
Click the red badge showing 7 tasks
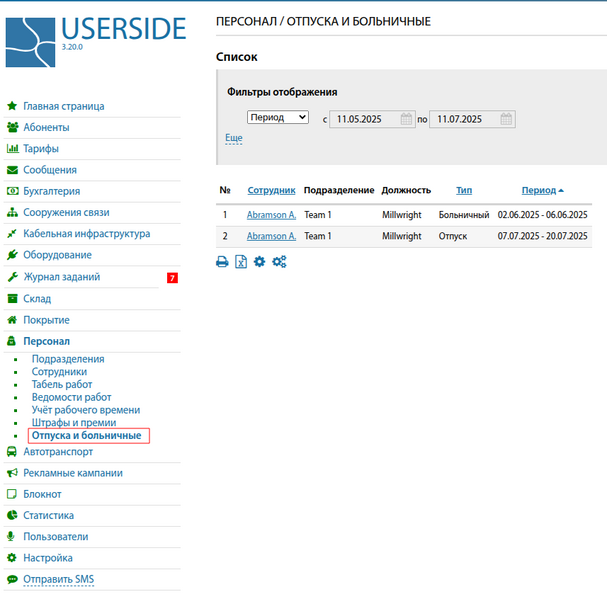172,277
